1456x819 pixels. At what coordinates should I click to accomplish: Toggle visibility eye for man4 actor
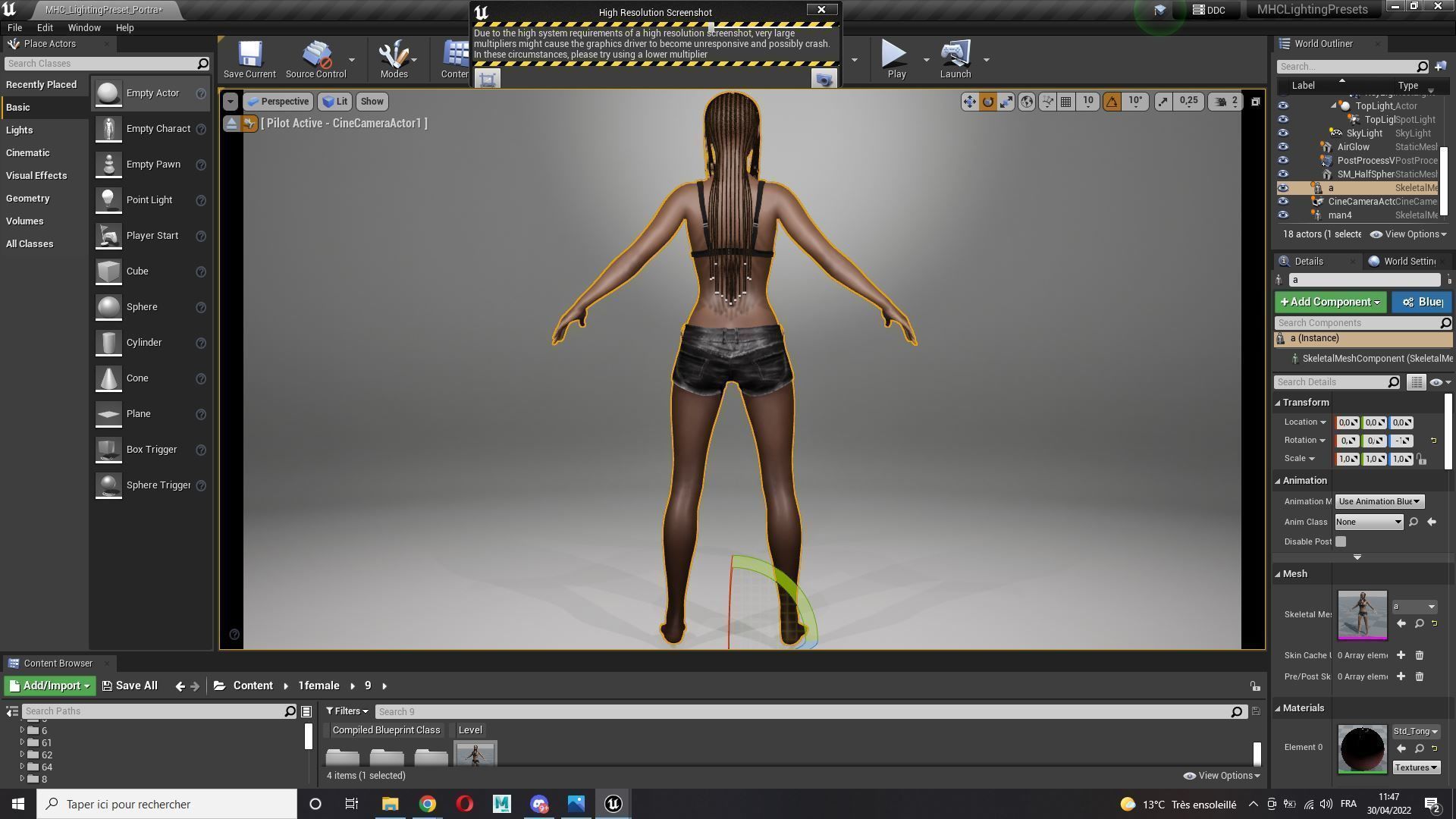pos(1283,215)
